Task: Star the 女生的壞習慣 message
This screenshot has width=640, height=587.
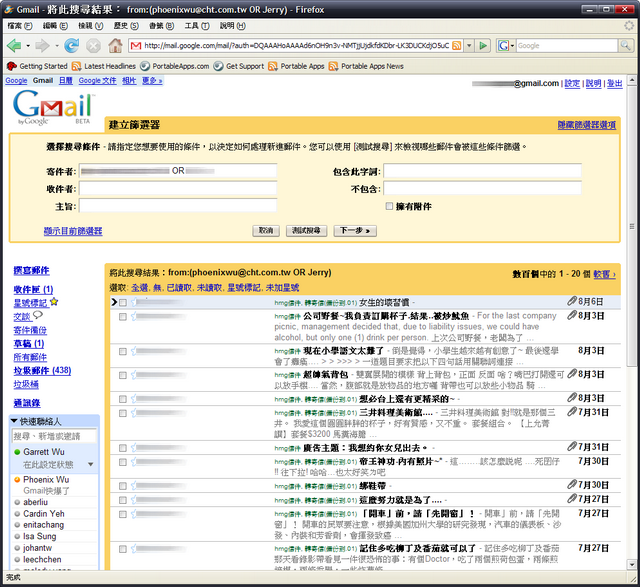Action: pos(134,302)
